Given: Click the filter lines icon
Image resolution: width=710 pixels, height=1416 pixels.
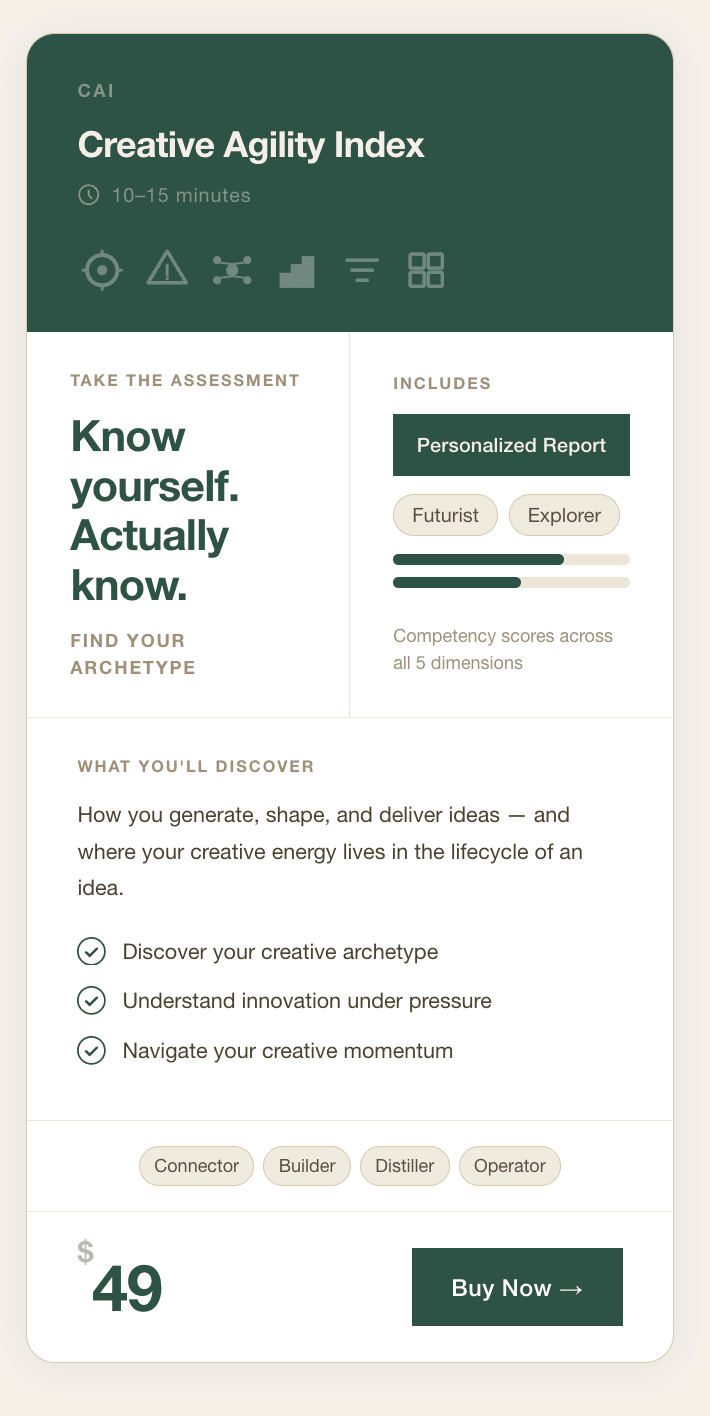Looking at the screenshot, I should tap(362, 270).
